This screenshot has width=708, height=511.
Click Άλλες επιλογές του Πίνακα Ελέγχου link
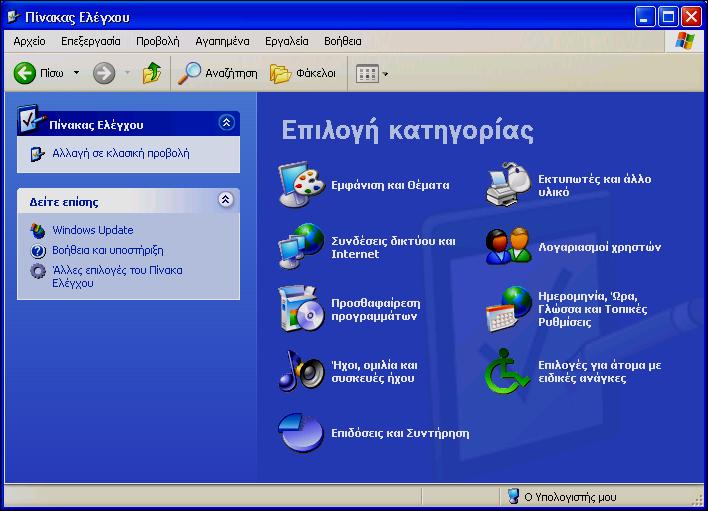117,277
